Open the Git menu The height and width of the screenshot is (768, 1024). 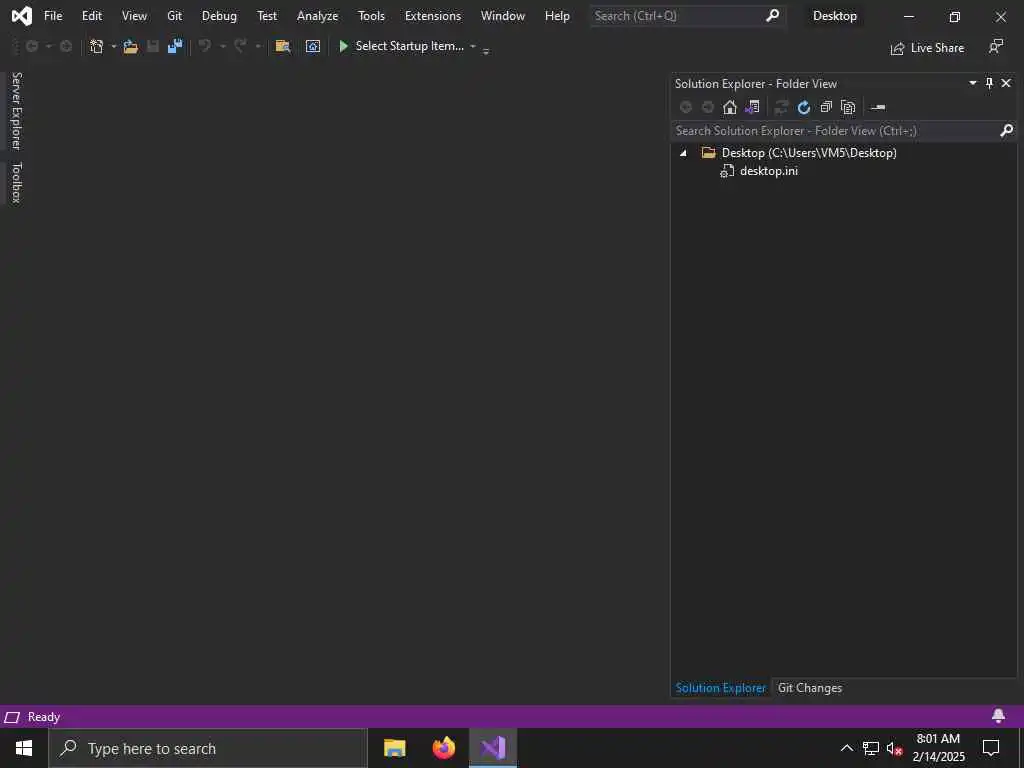(174, 16)
